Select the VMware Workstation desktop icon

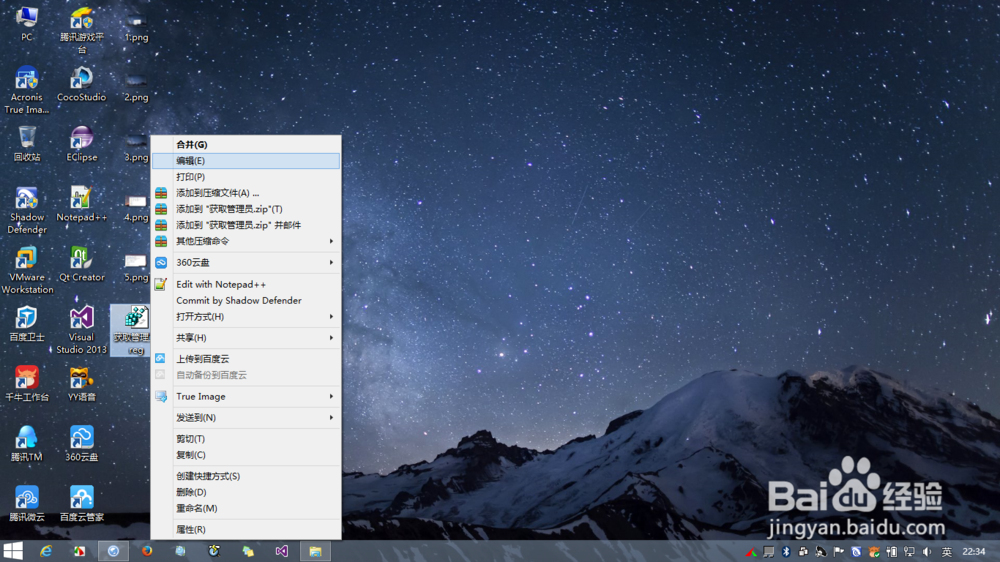pyautogui.click(x=27, y=270)
